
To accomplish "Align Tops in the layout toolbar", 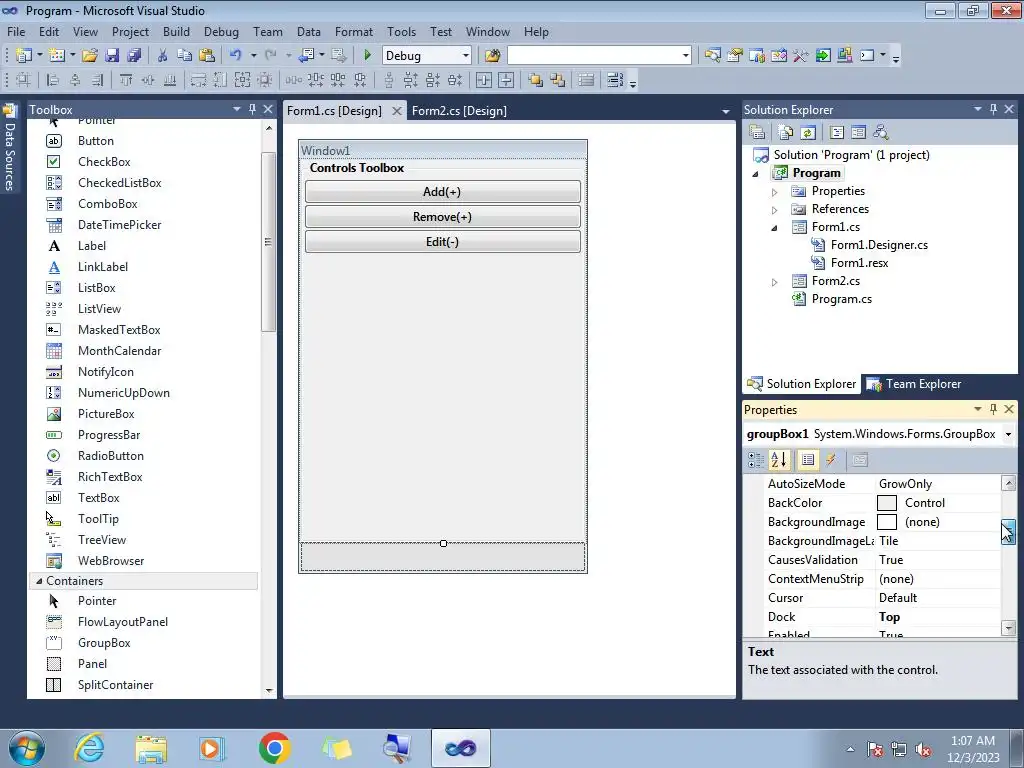I will (125, 80).
